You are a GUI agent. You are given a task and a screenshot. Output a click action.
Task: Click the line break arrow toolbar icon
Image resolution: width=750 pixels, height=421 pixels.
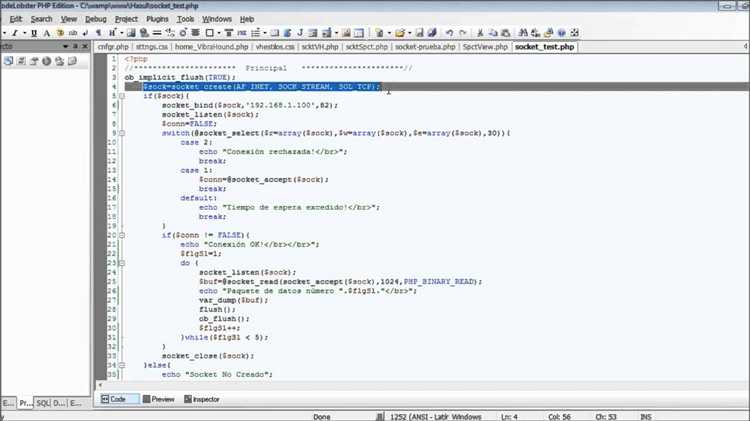85,33
